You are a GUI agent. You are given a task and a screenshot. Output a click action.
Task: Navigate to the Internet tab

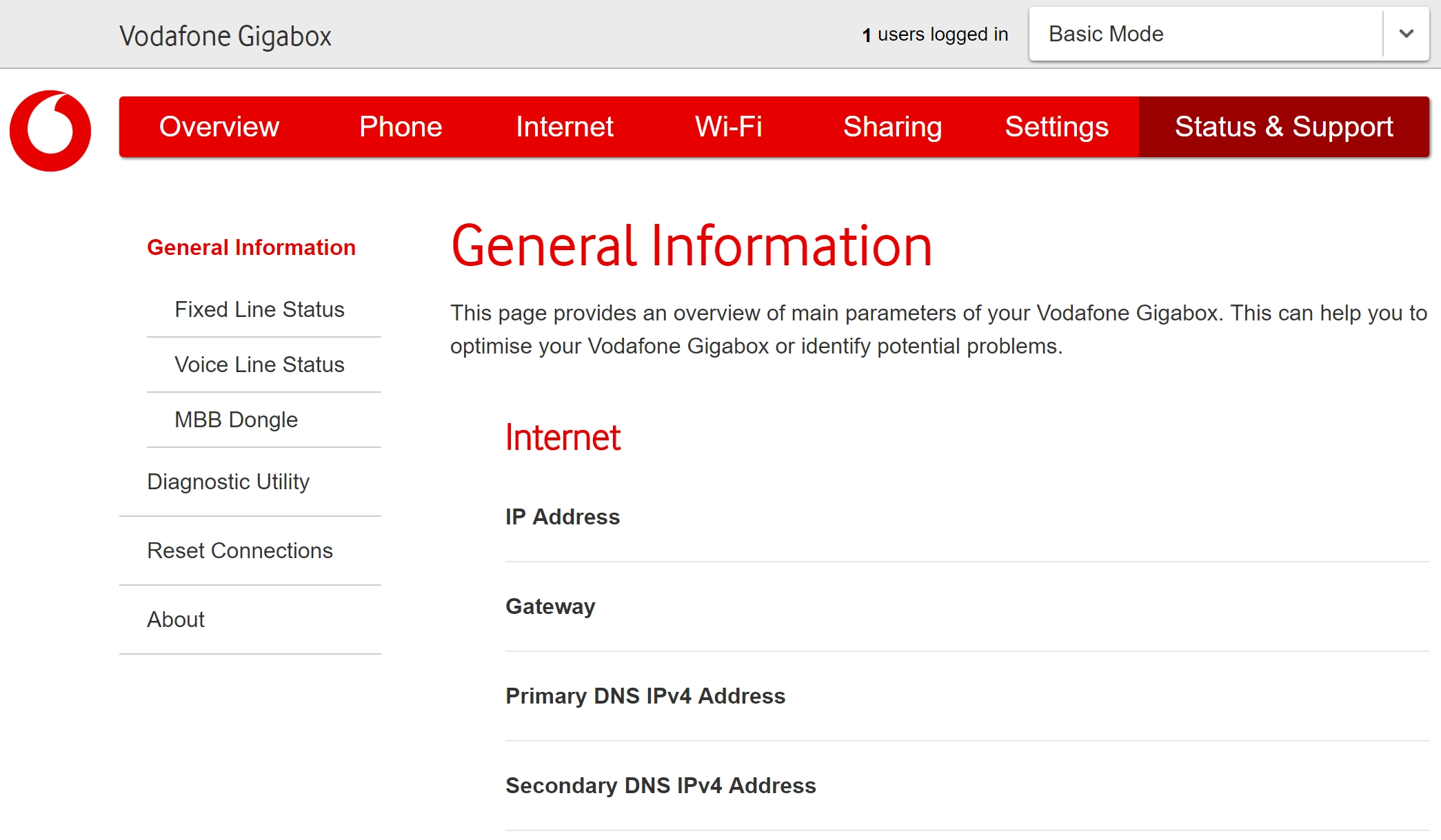click(565, 127)
